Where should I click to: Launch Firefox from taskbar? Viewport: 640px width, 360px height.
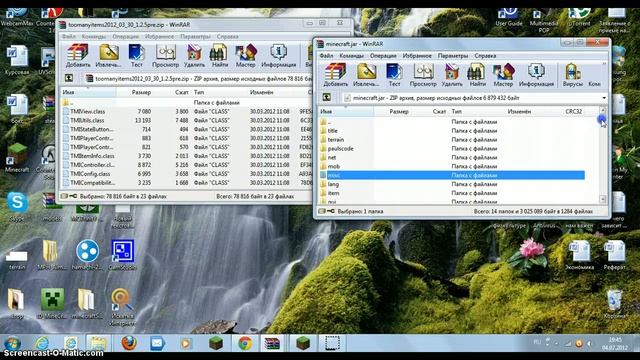click(x=129, y=343)
